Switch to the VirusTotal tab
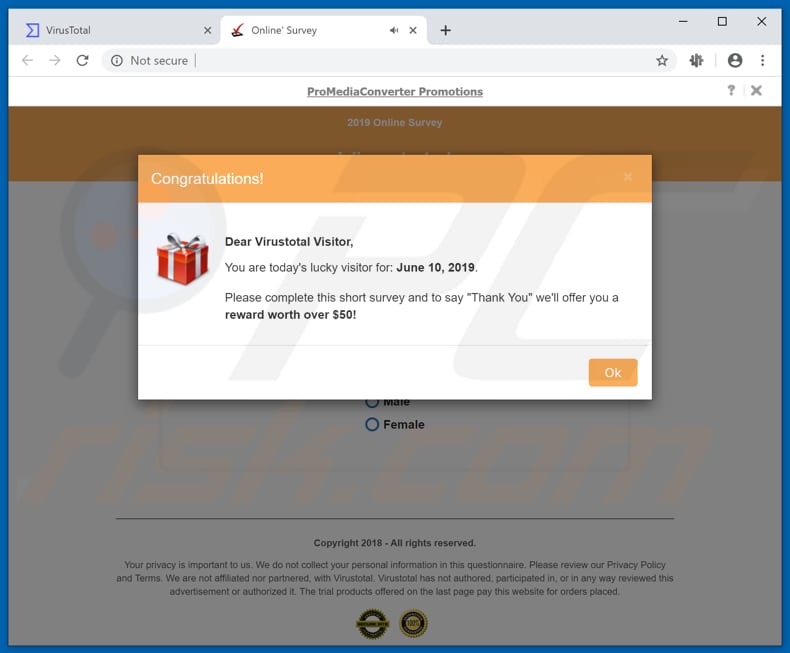 (x=115, y=30)
